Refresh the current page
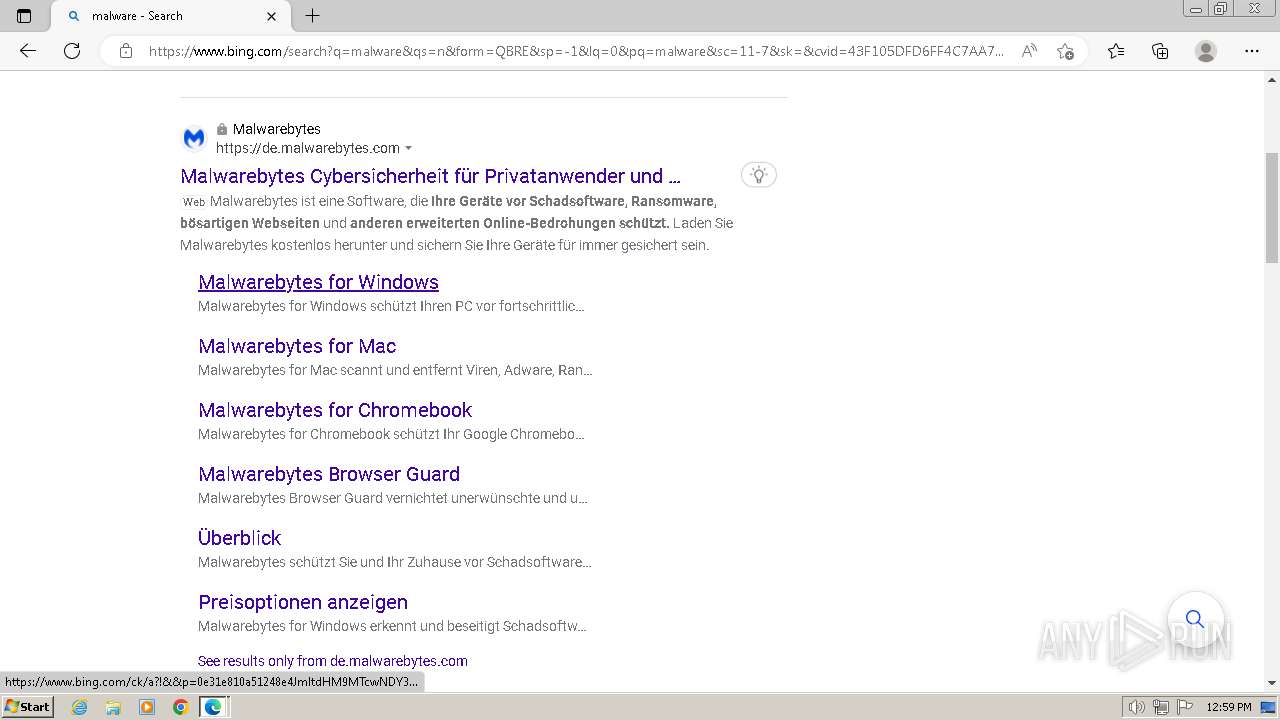This screenshot has height=720, width=1280. (72, 51)
